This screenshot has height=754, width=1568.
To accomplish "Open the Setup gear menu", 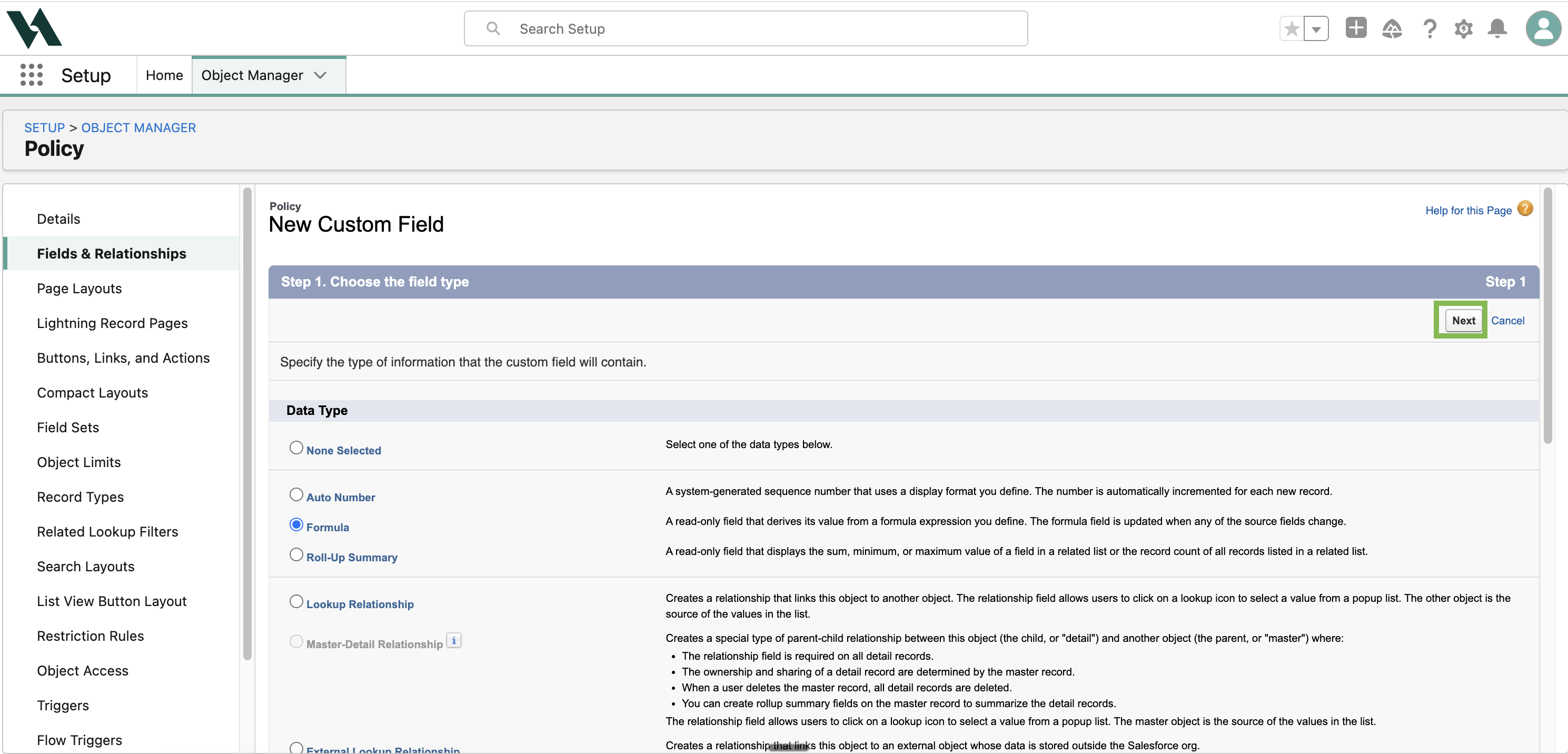I will point(1463,28).
